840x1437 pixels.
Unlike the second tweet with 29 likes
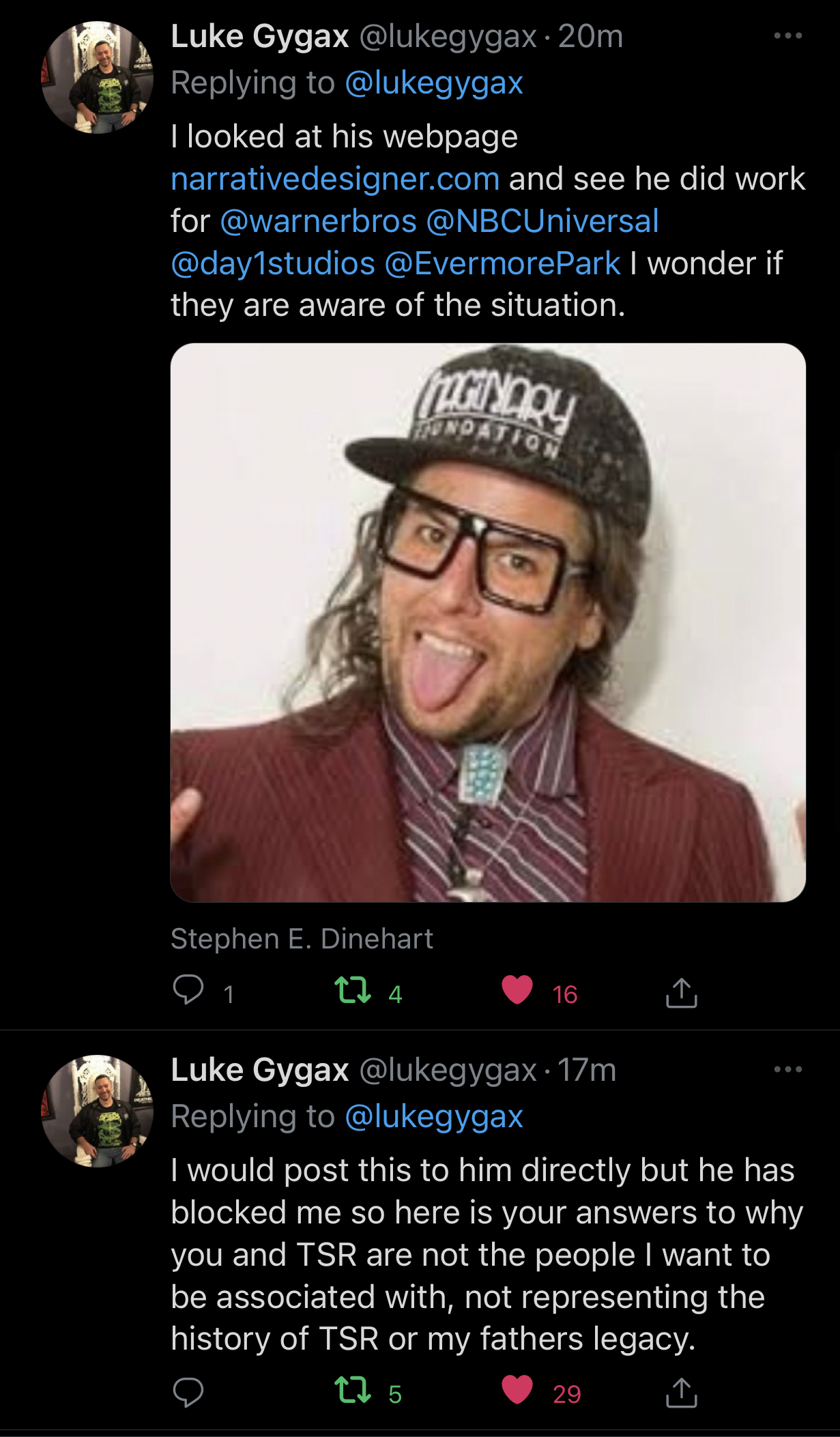pyautogui.click(x=517, y=1391)
